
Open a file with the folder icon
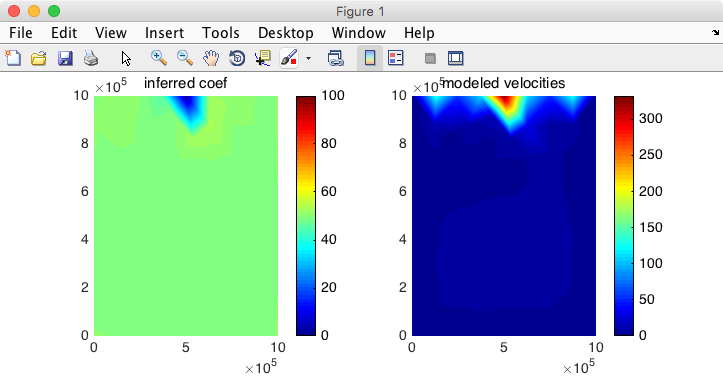[39, 59]
